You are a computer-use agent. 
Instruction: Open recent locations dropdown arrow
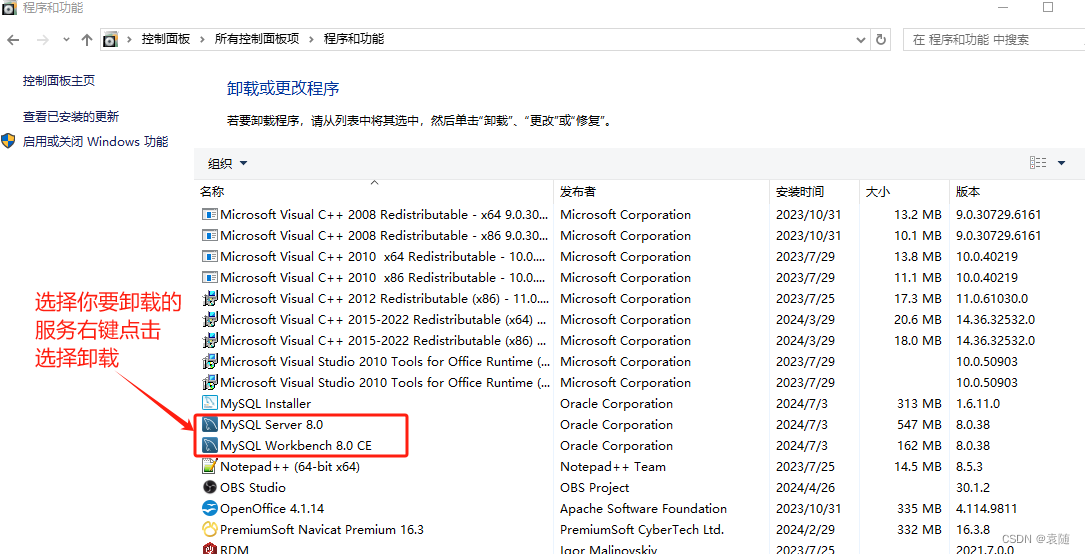tap(66, 39)
